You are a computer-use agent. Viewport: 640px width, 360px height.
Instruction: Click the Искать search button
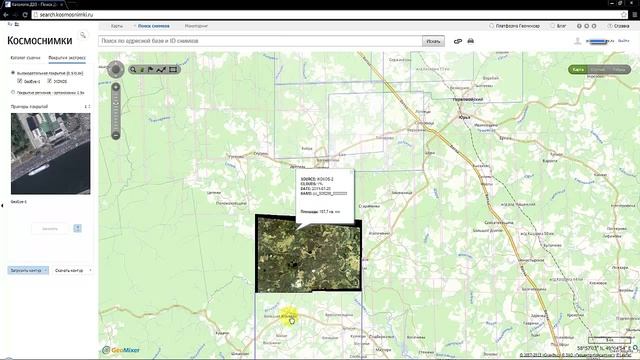pos(433,41)
